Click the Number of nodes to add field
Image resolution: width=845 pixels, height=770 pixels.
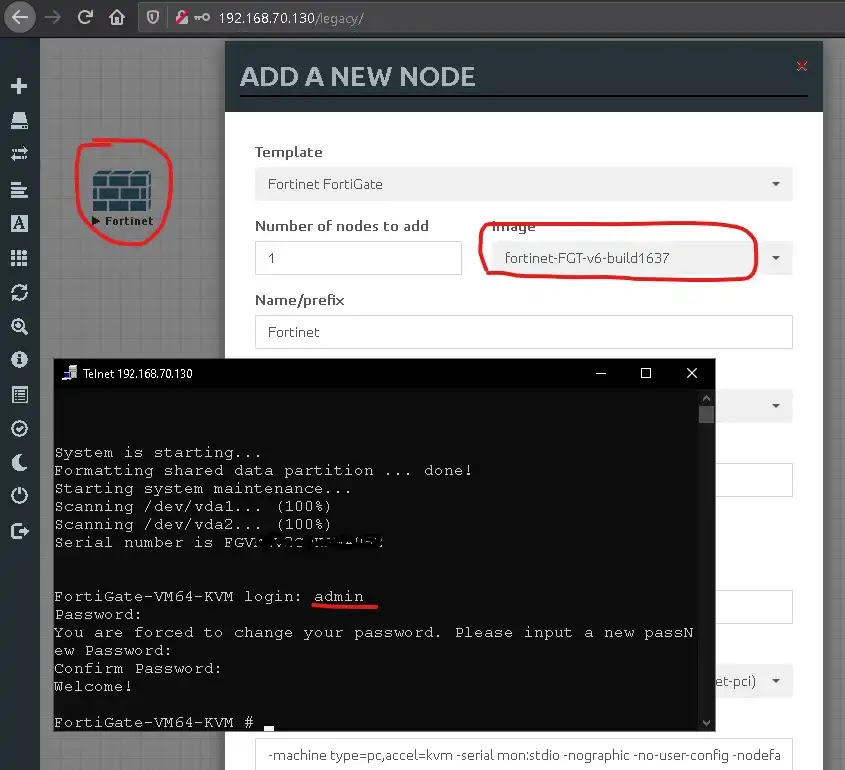coord(358,258)
